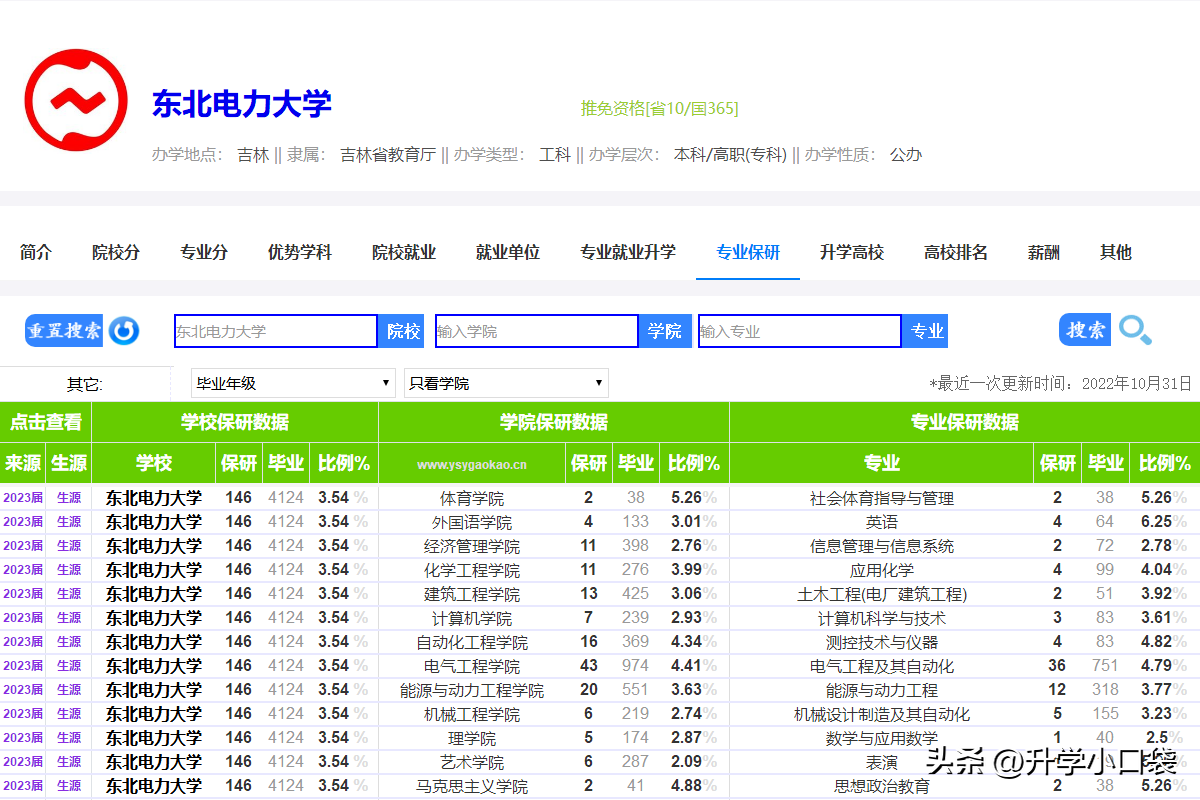Click the 经济管理学院 cell
The width and height of the screenshot is (1200, 800).
pos(472,546)
